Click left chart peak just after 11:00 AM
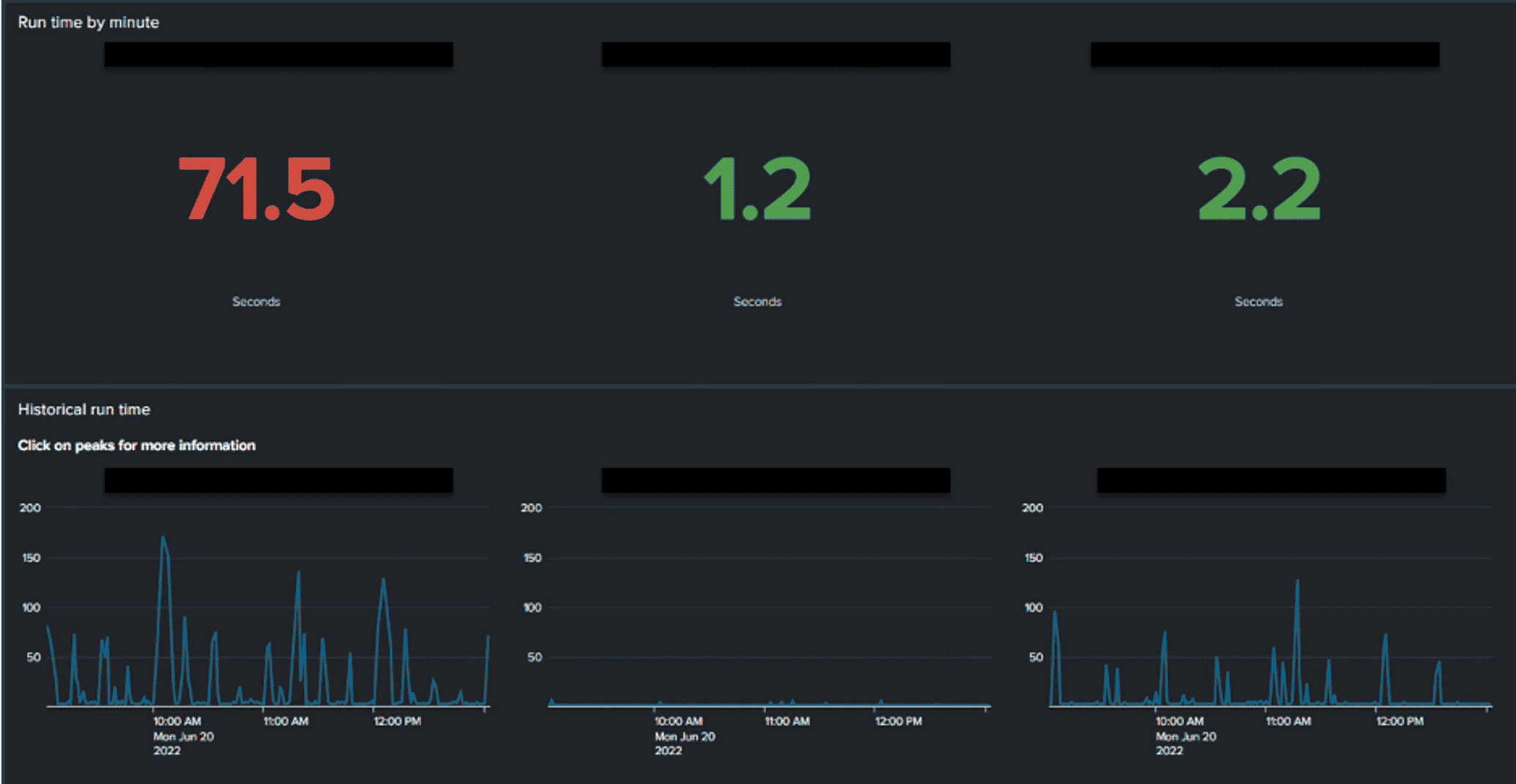Screen dimensions: 1516x784 click(x=298, y=574)
